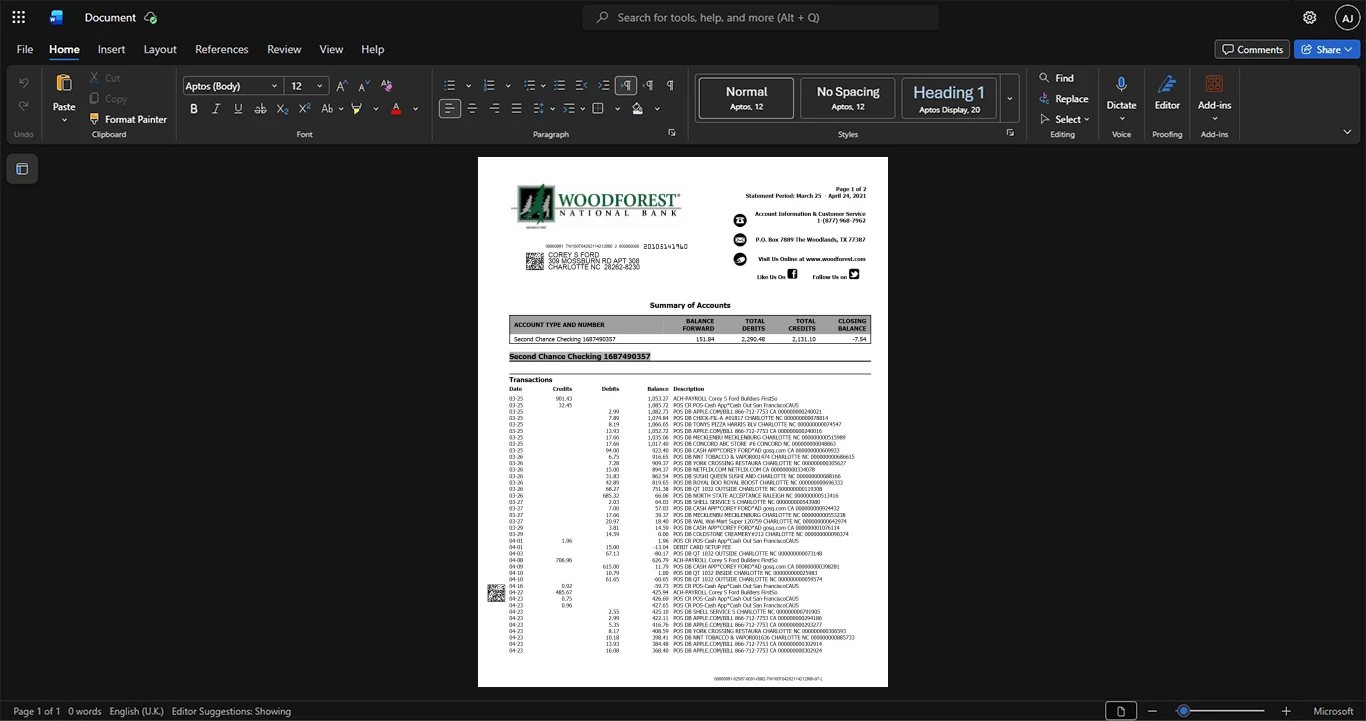Screen dimensions: 1366x721
Task: Activate the Format Painter
Action: tap(128, 119)
